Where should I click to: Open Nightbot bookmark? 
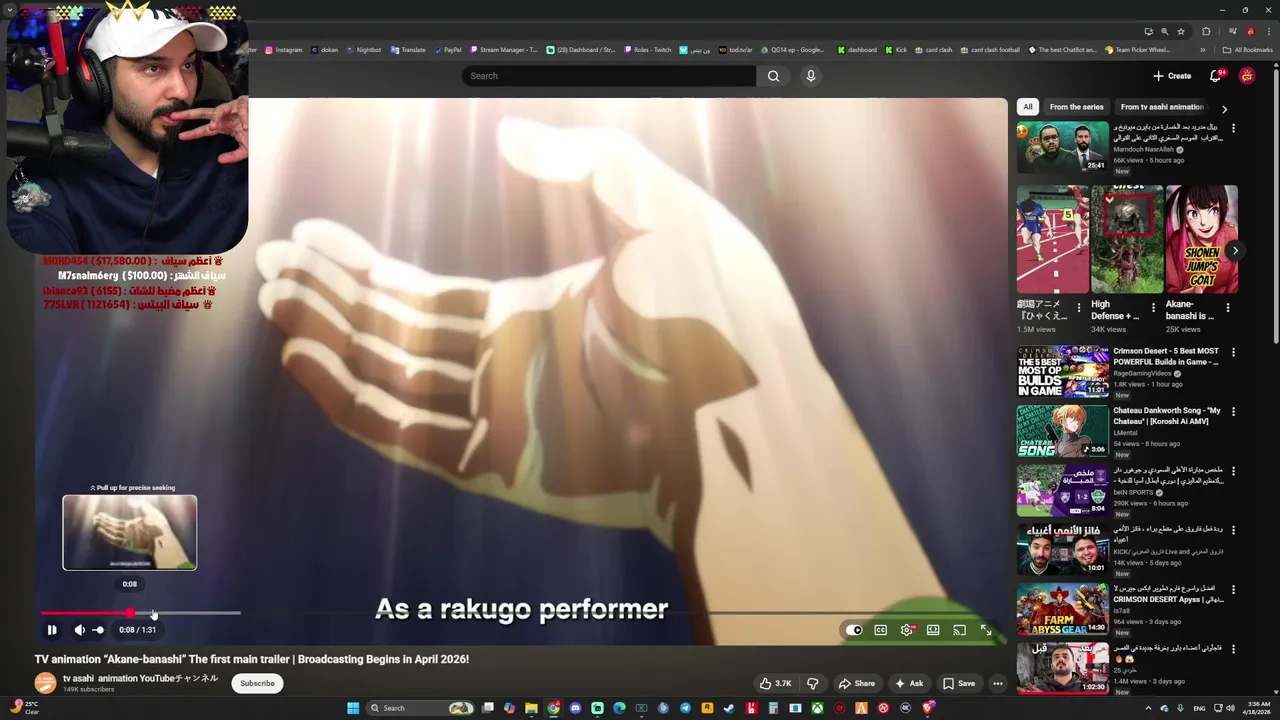coord(363,50)
